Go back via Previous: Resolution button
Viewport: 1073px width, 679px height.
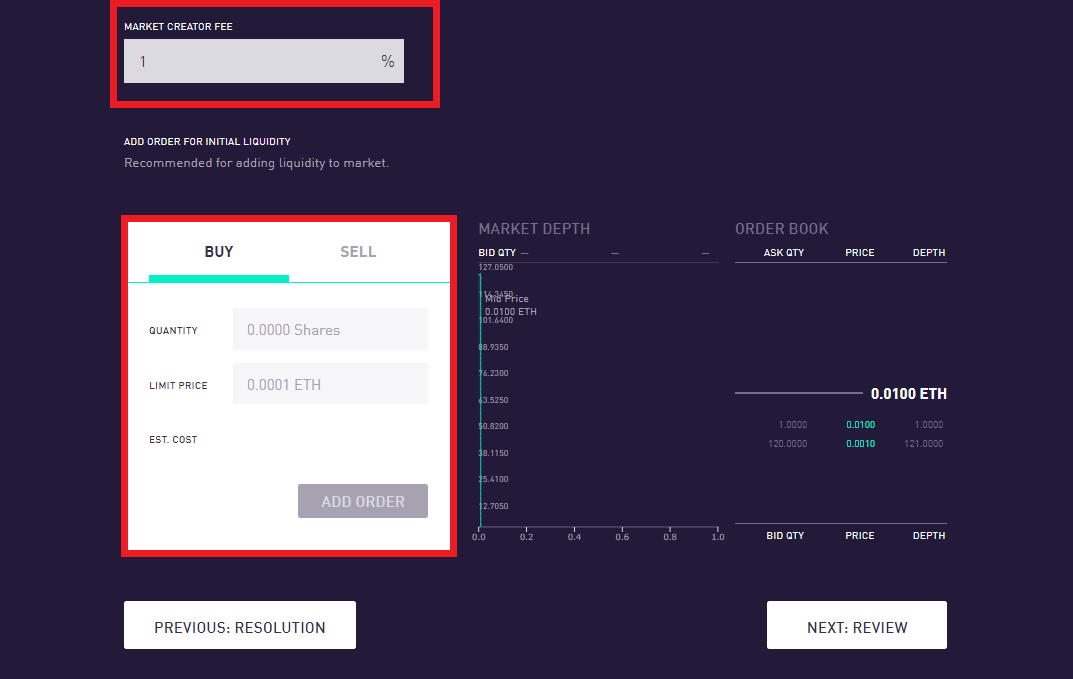click(x=240, y=625)
